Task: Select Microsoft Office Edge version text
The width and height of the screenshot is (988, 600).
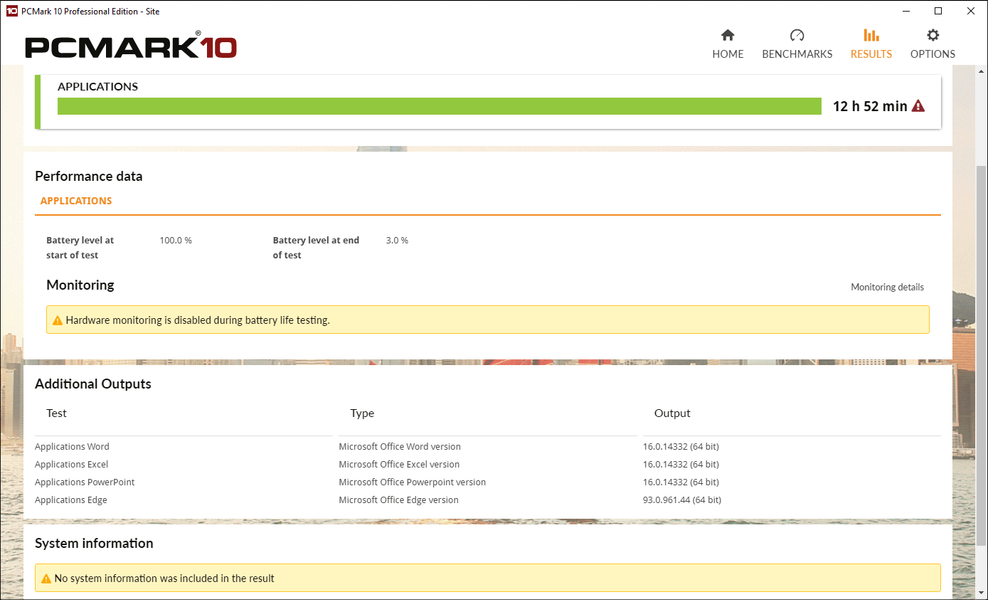Action: (x=398, y=500)
